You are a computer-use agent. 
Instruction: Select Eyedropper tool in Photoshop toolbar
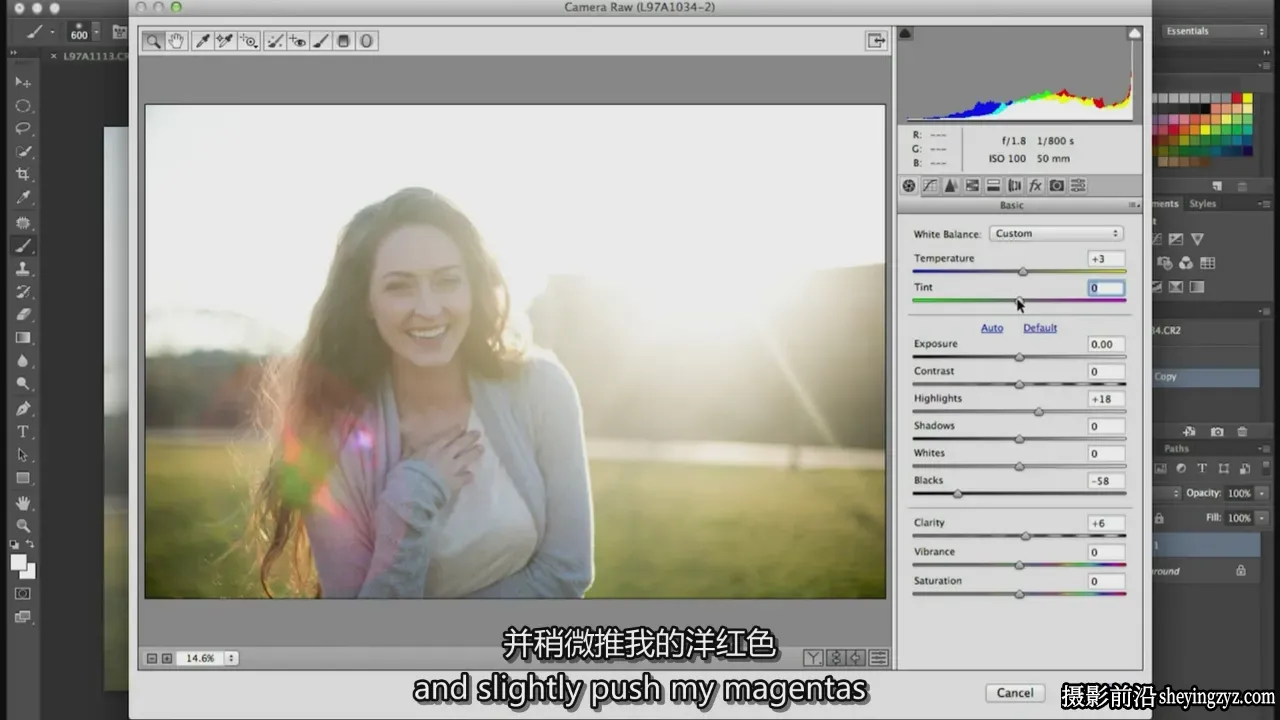pyautogui.click(x=22, y=197)
